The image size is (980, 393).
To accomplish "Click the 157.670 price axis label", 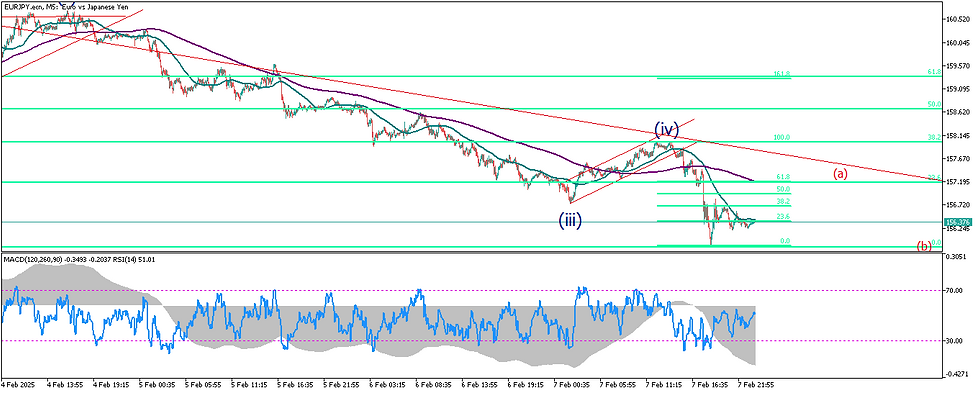I will [958, 159].
